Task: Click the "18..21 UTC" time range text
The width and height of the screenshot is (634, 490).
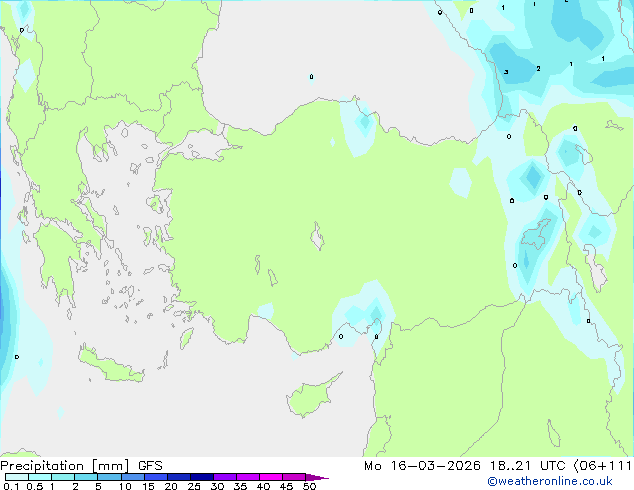Action: pyautogui.click(x=528, y=466)
